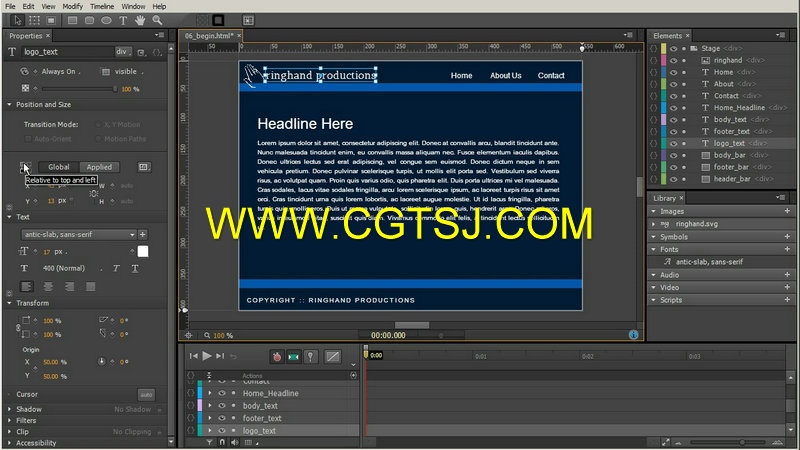Open layout presets icon beside Applied
Image resolution: width=800 pixels, height=450 pixels.
click(144, 167)
